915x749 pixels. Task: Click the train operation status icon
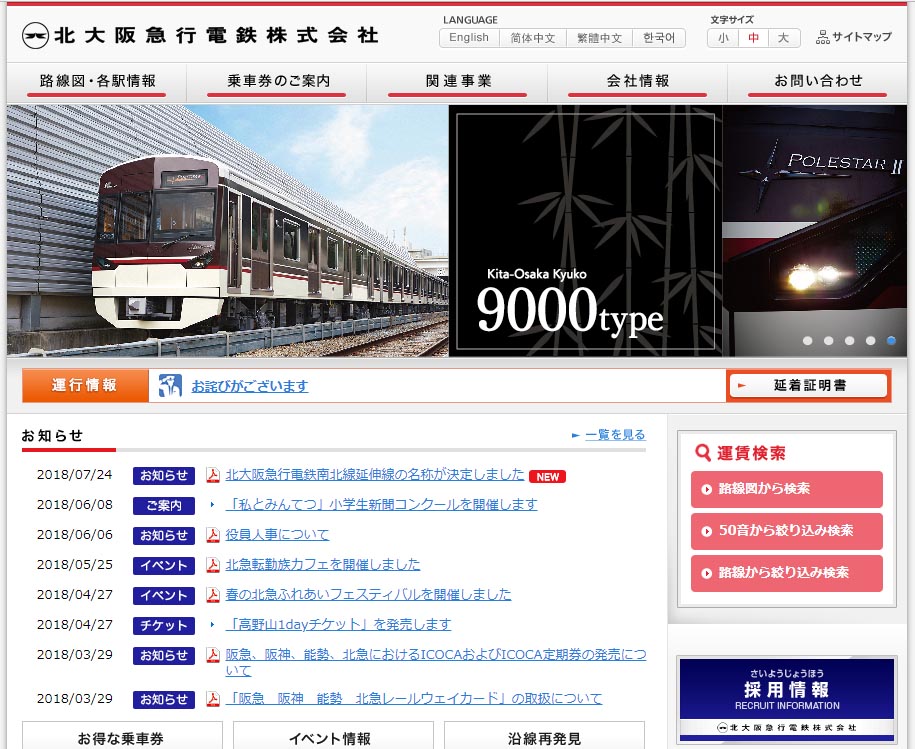point(170,385)
